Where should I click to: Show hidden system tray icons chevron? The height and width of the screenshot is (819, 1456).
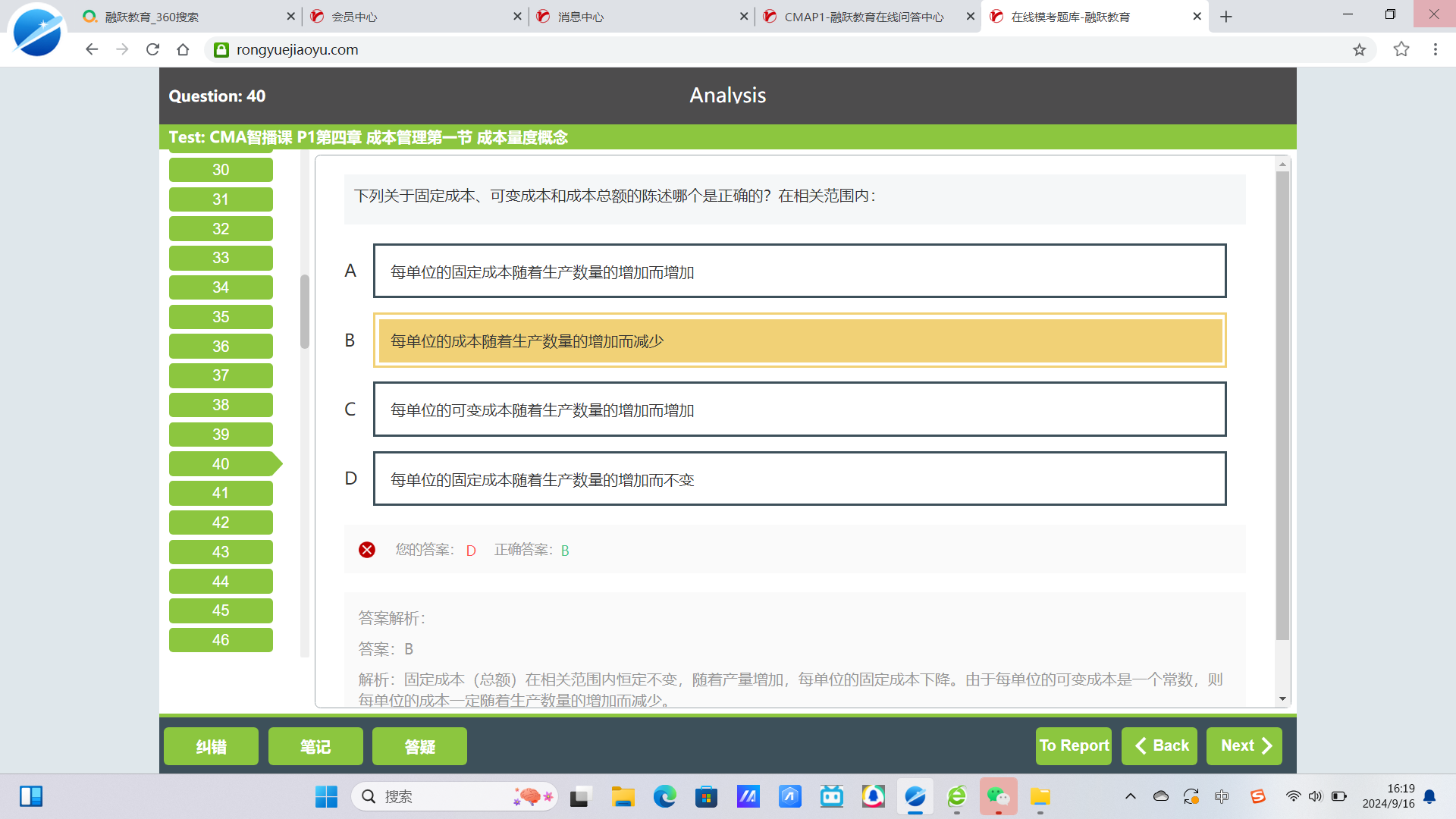1130,796
